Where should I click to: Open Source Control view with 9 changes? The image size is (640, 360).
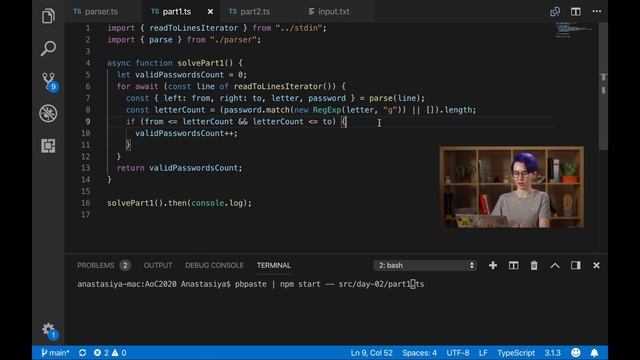tap(49, 81)
